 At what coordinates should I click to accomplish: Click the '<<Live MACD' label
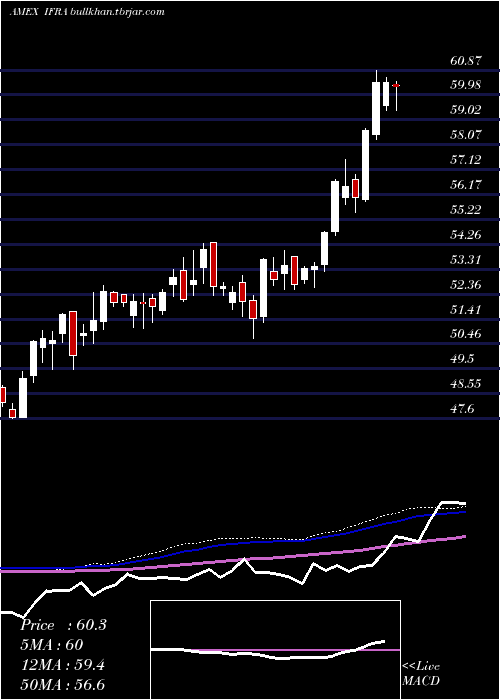tap(421, 674)
